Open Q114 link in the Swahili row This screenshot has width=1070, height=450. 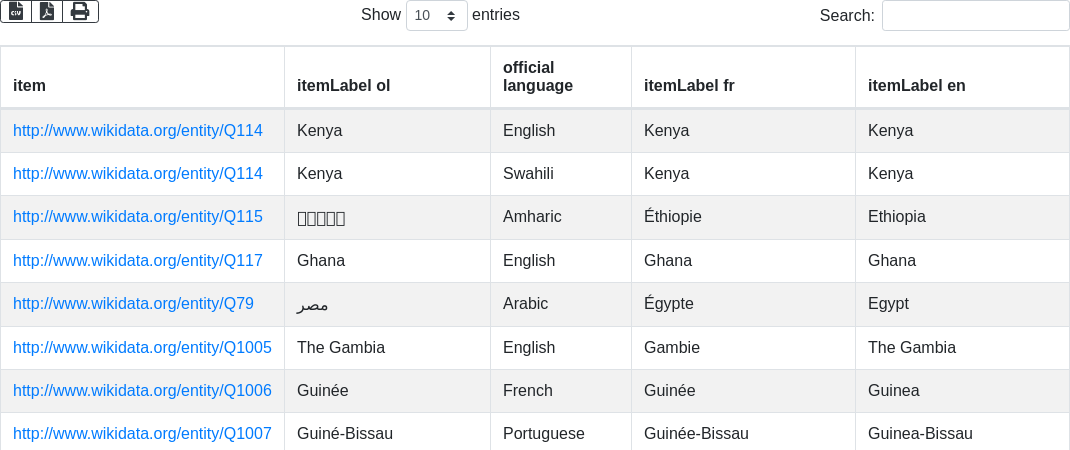pyautogui.click(x=138, y=174)
